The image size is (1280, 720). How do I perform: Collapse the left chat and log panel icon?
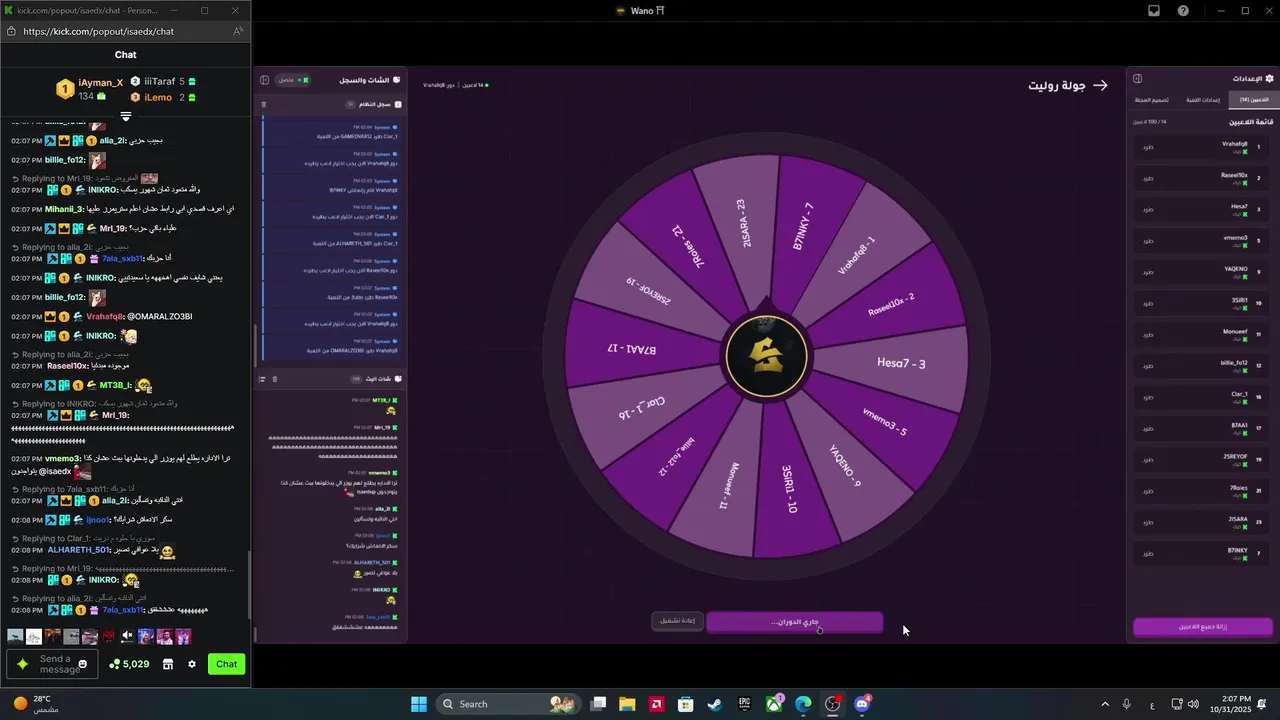point(264,80)
